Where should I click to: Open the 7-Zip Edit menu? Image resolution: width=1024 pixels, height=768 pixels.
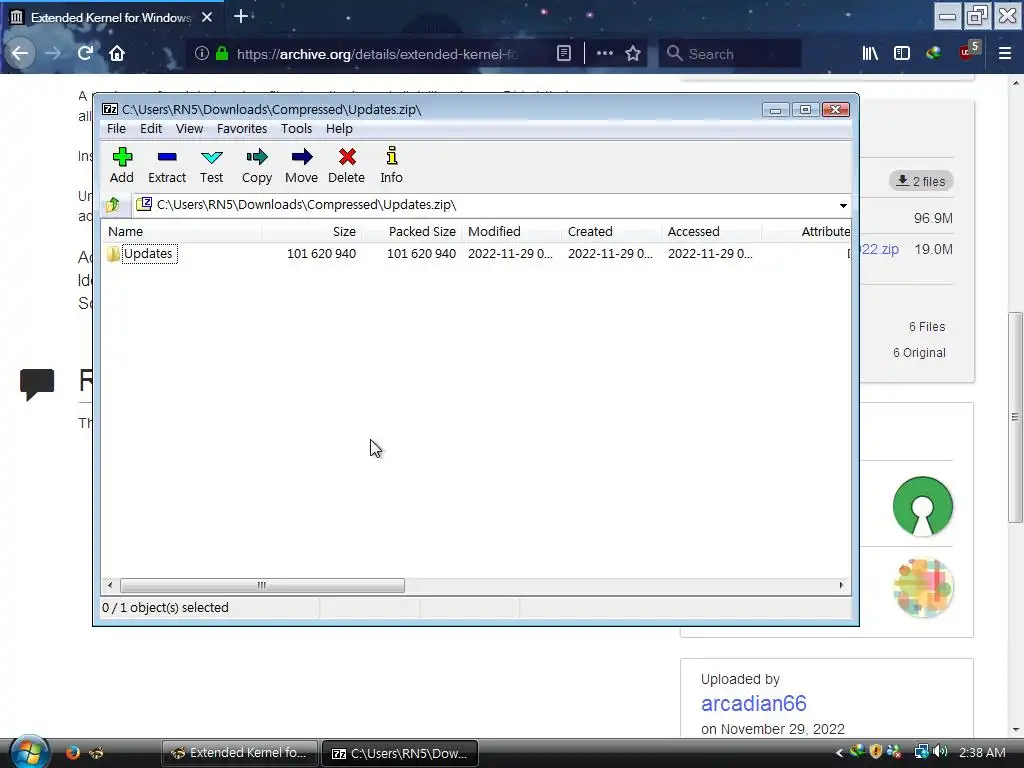151,129
